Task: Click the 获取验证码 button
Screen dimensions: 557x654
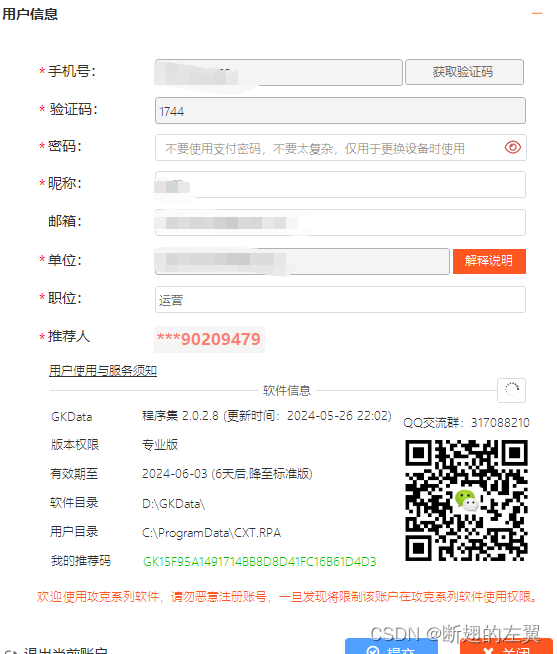Action: pos(464,72)
